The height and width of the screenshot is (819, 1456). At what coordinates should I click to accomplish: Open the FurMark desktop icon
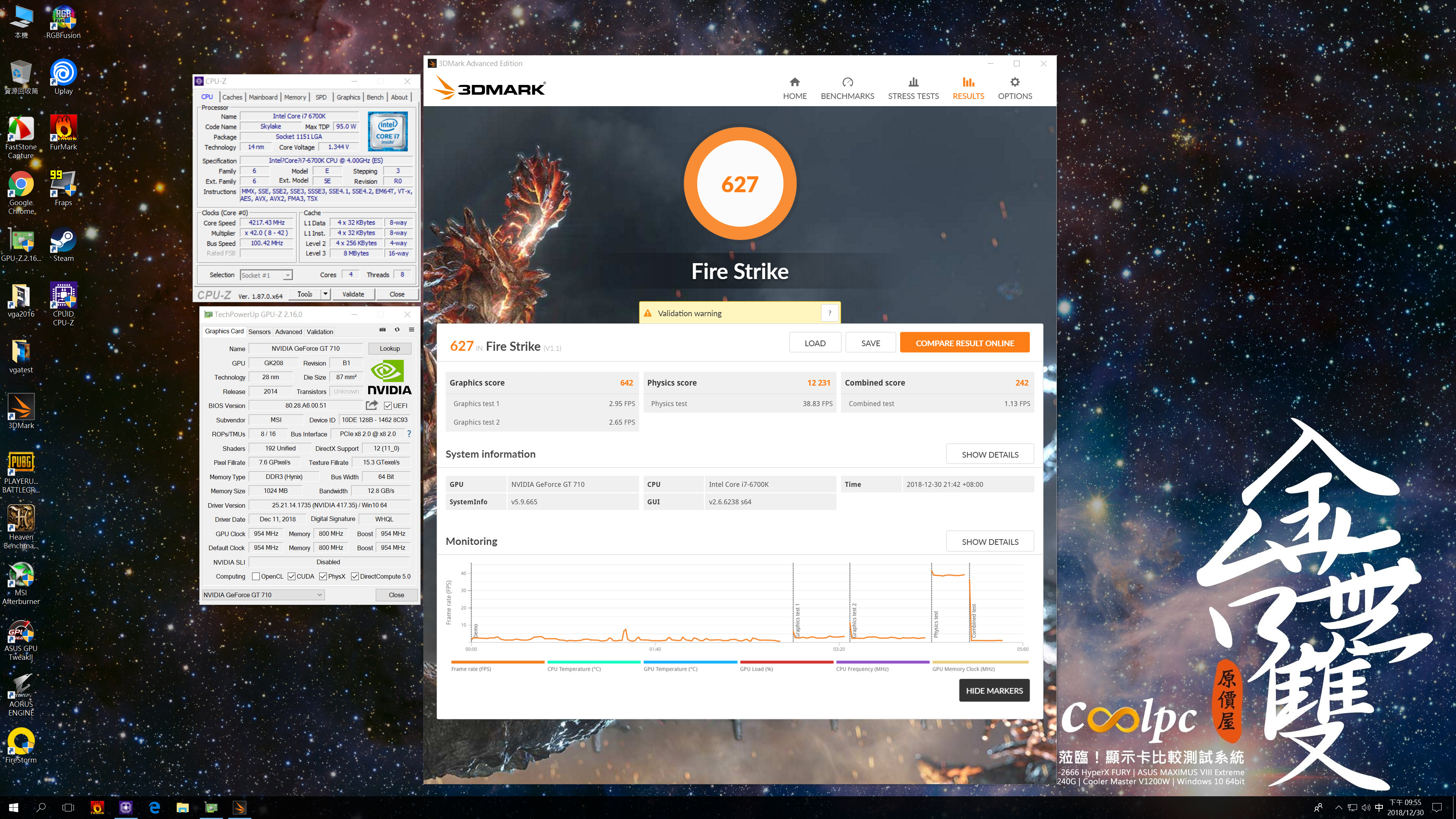pos(63,133)
